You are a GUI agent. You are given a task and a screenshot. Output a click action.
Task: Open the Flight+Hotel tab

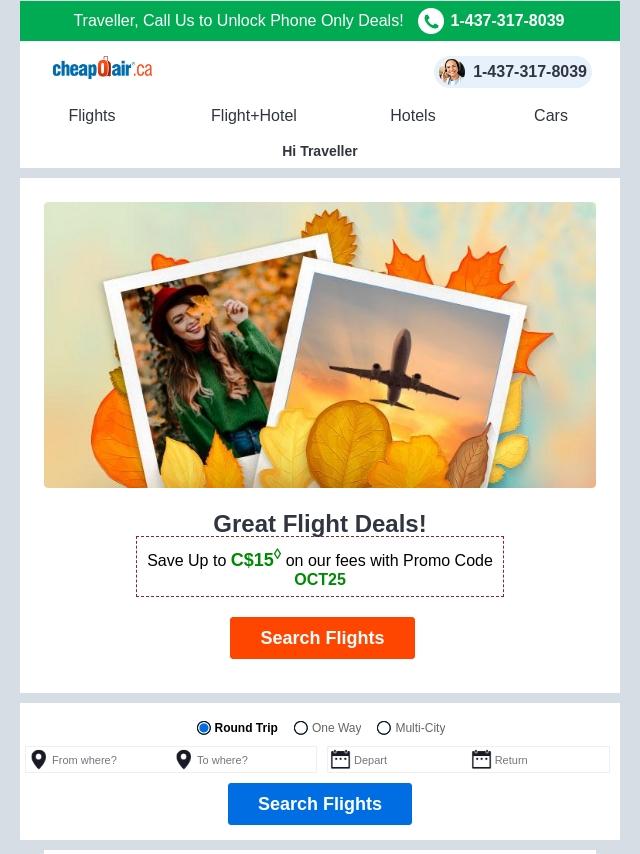[x=254, y=116]
